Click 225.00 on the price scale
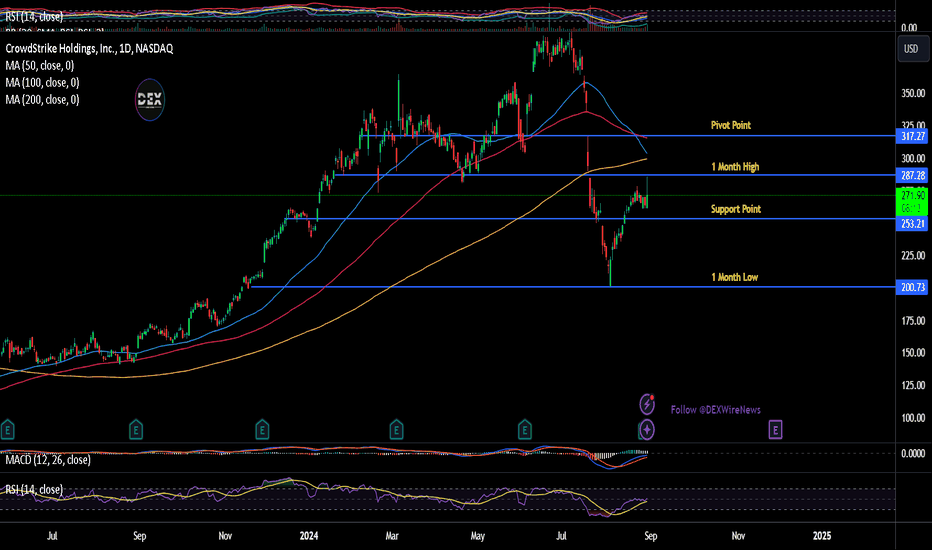932x550 pixels. coord(913,256)
